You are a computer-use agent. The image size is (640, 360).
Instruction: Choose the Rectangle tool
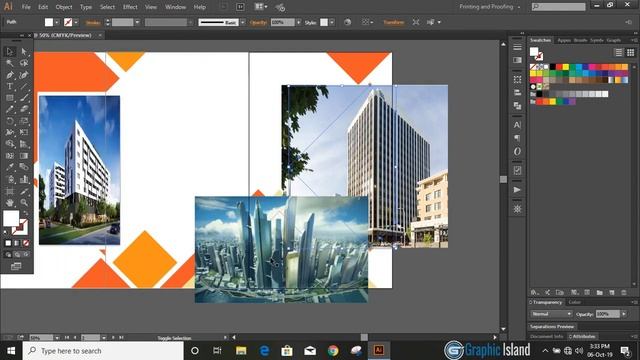point(10,98)
